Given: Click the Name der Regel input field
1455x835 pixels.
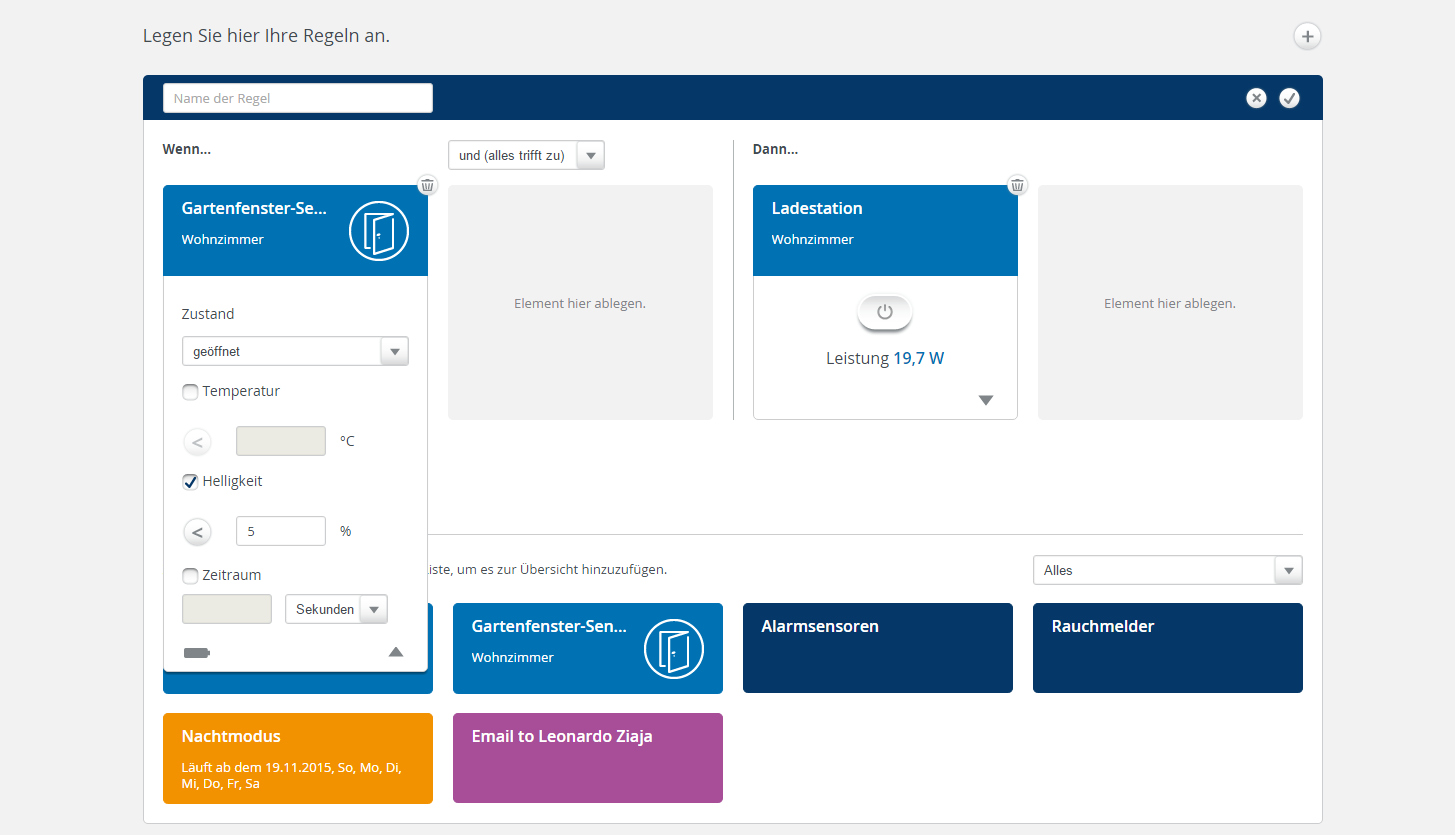Looking at the screenshot, I should tap(298, 98).
